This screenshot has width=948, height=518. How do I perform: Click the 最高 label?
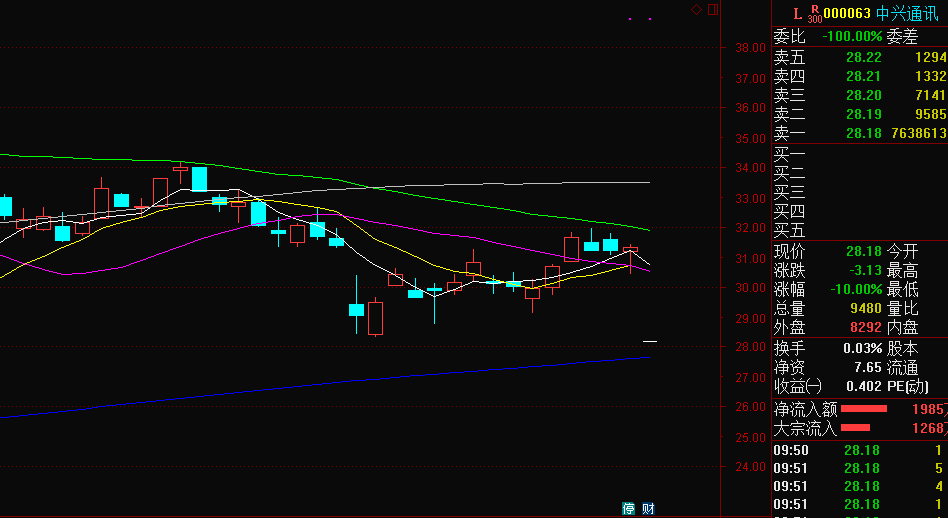902,270
